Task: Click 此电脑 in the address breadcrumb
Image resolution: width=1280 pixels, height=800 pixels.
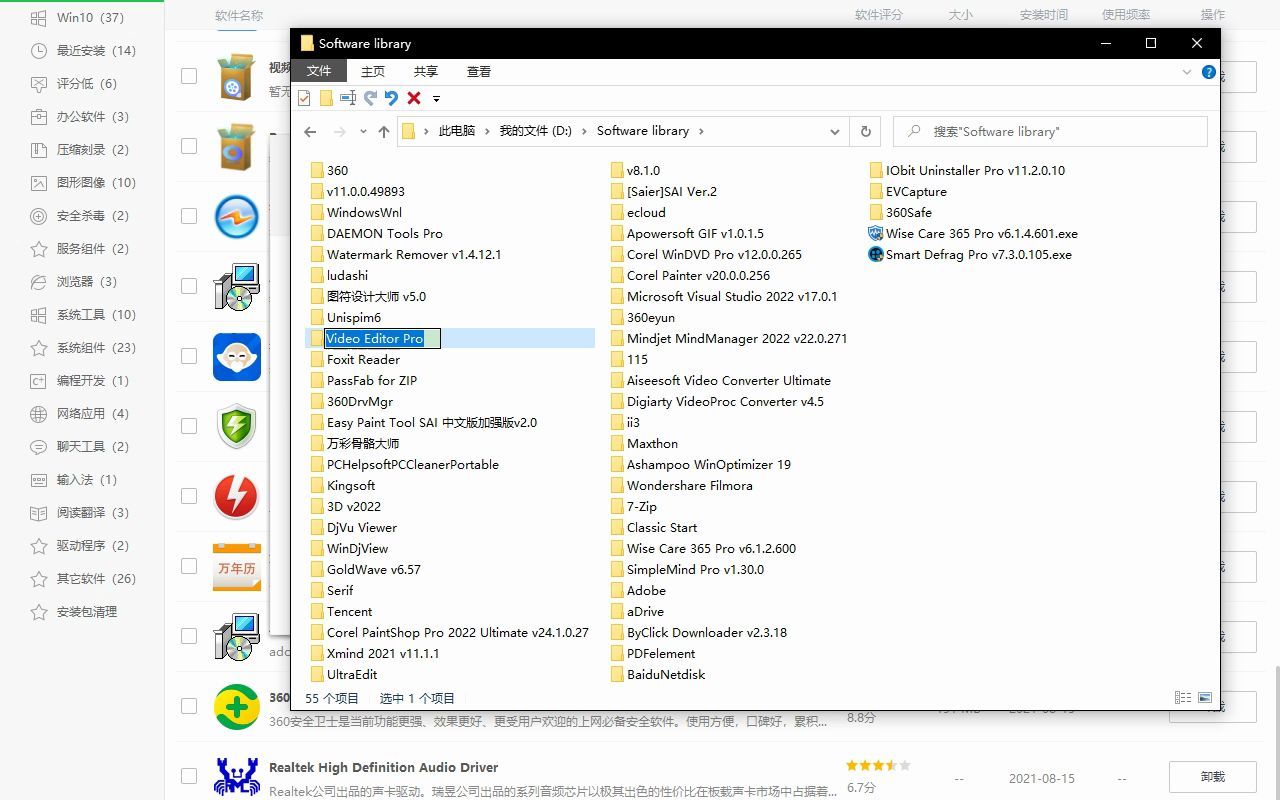Action: [457, 131]
